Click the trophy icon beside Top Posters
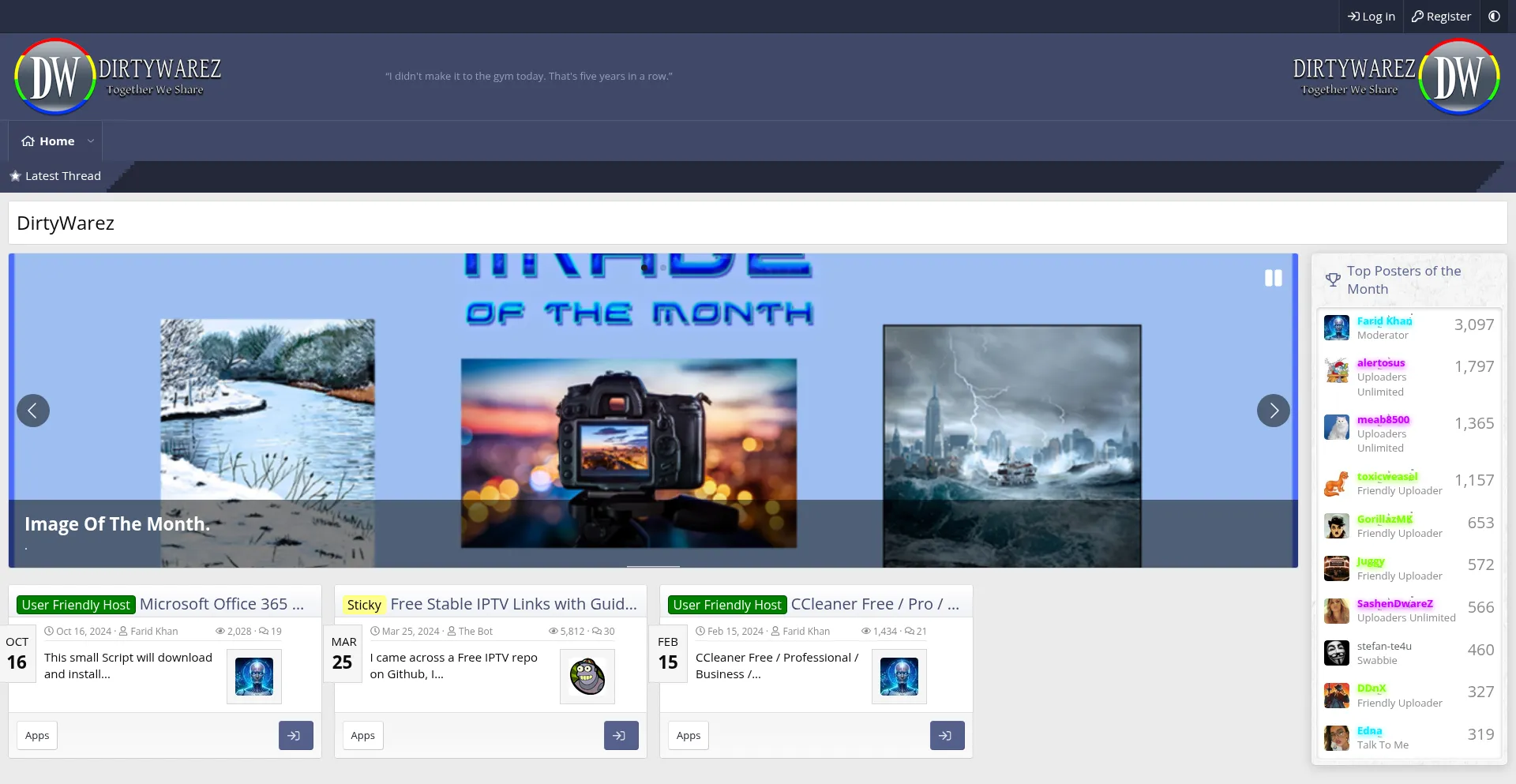The width and height of the screenshot is (1516, 784). click(x=1333, y=279)
